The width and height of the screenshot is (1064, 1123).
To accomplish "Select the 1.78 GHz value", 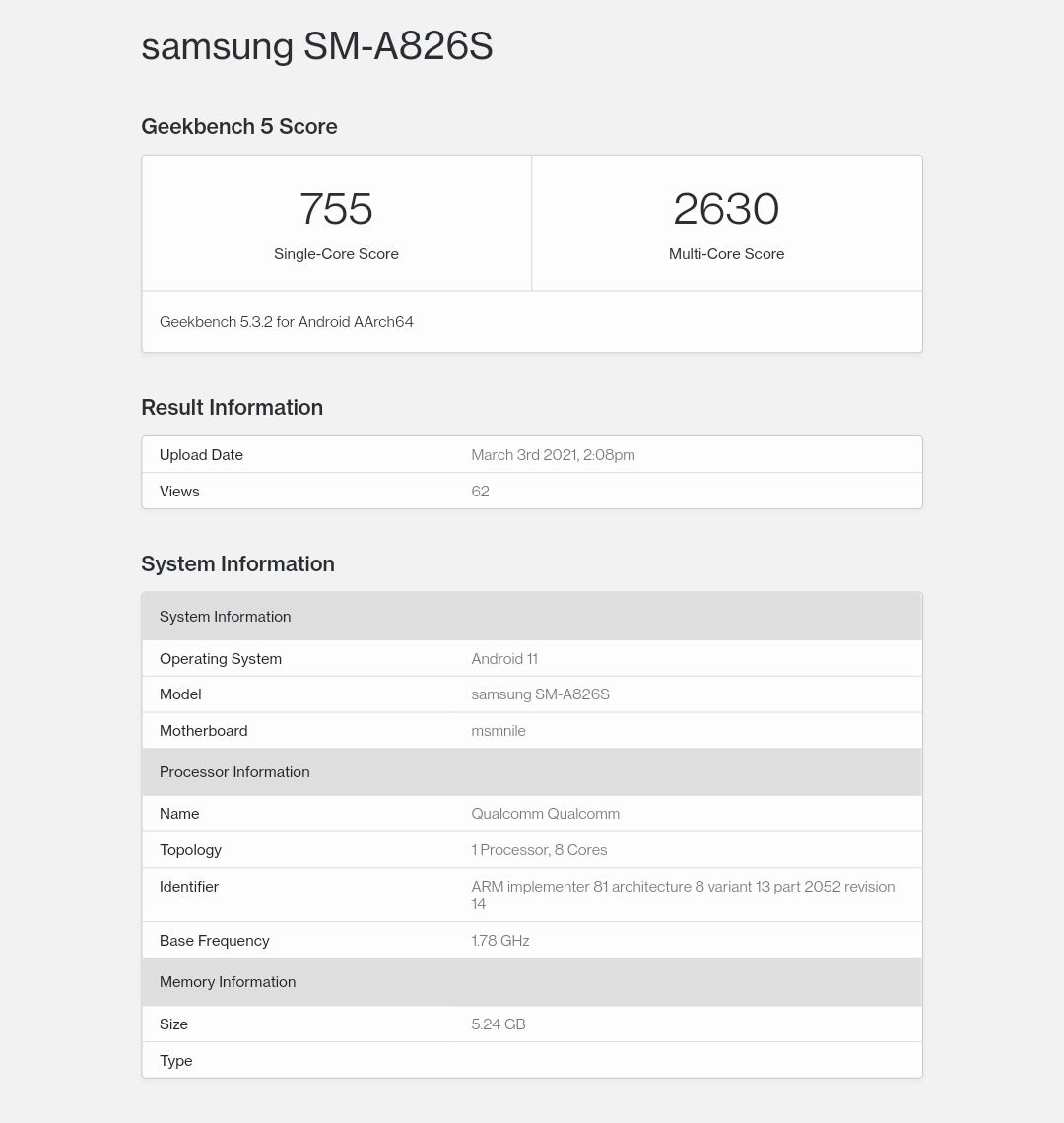I will (500, 941).
